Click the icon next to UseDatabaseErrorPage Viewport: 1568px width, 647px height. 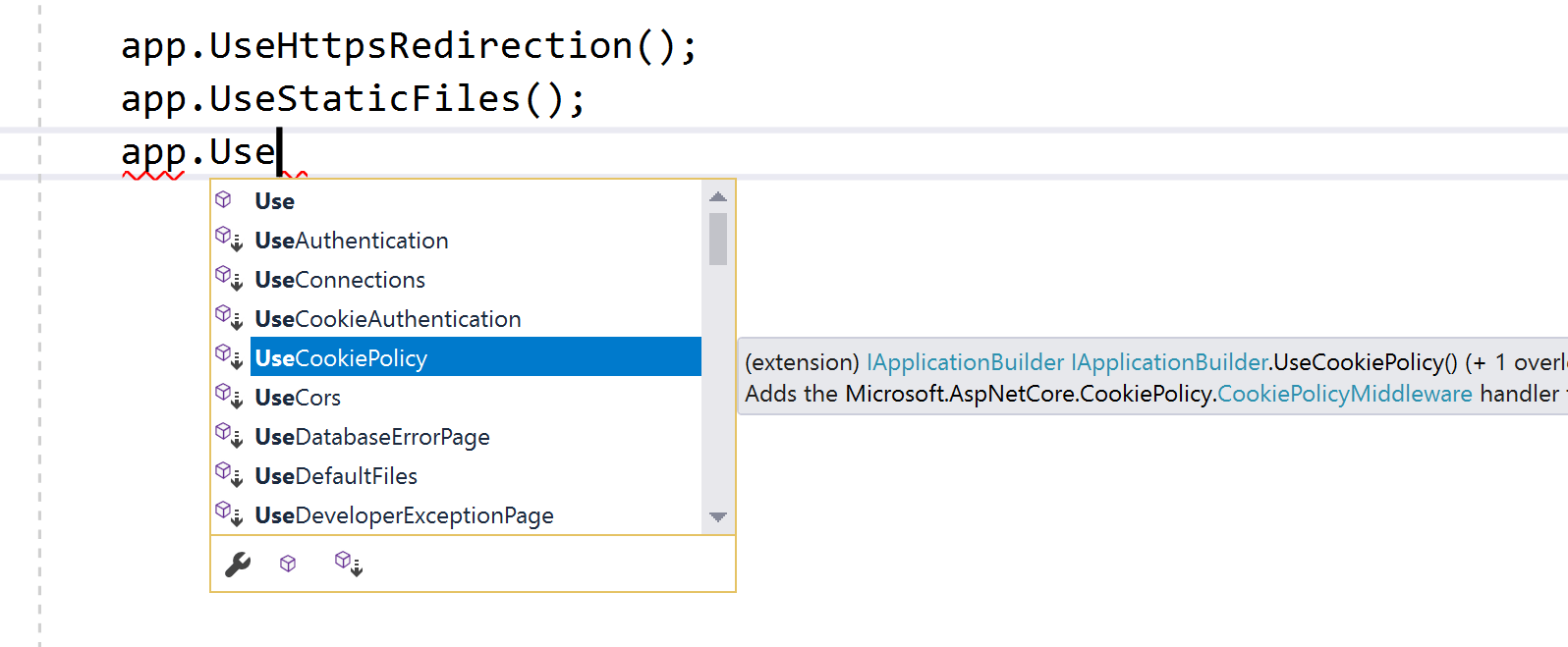228,435
